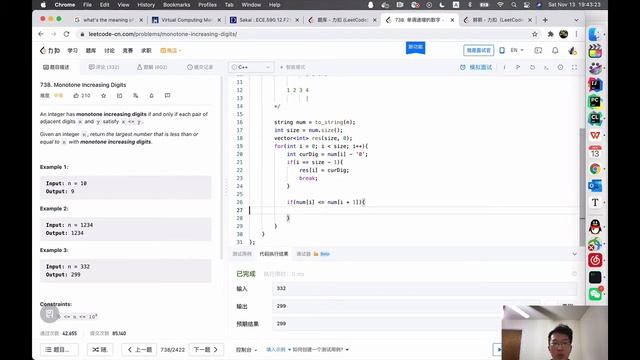Reload the page in Chrome
The height and width of the screenshot is (360, 640).
tap(66, 34)
